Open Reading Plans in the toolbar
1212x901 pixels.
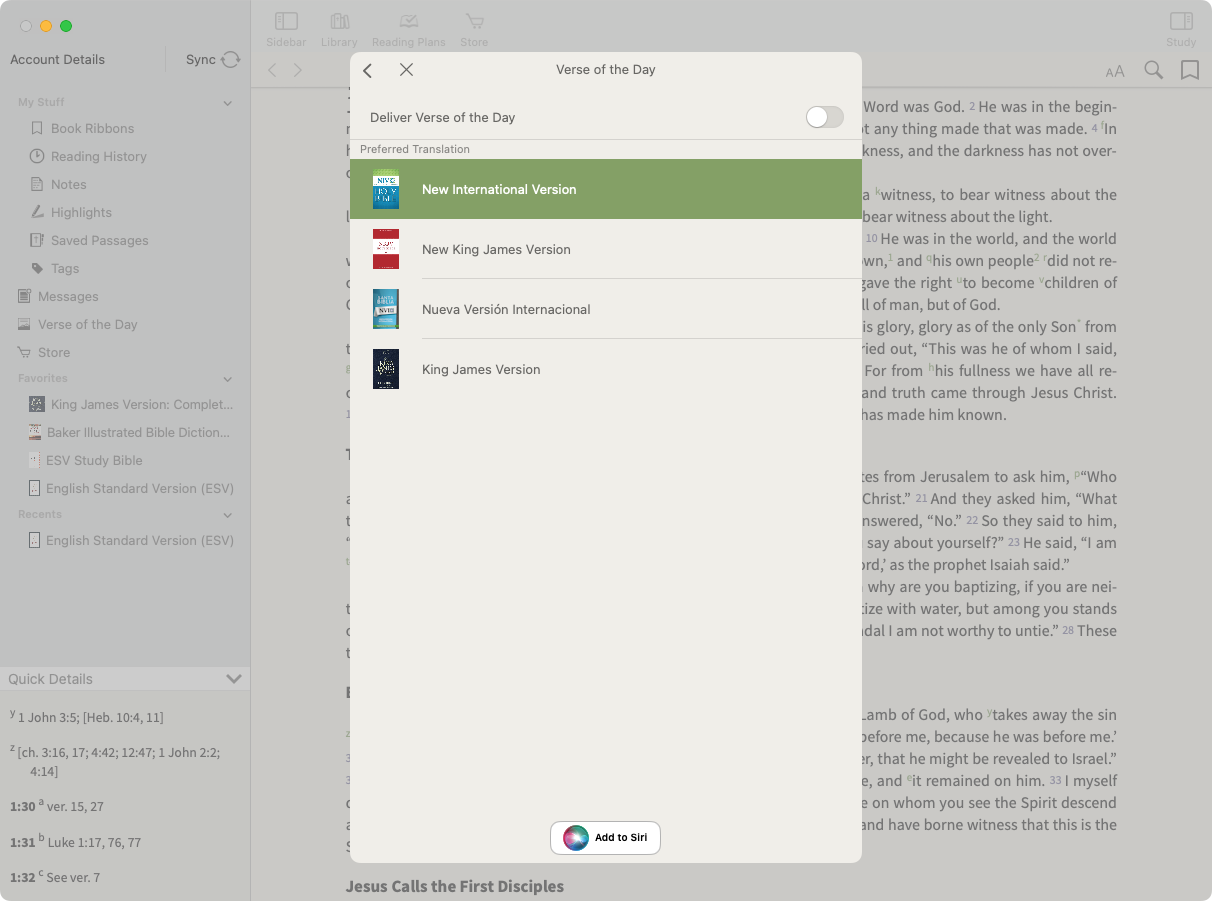pyautogui.click(x=408, y=29)
